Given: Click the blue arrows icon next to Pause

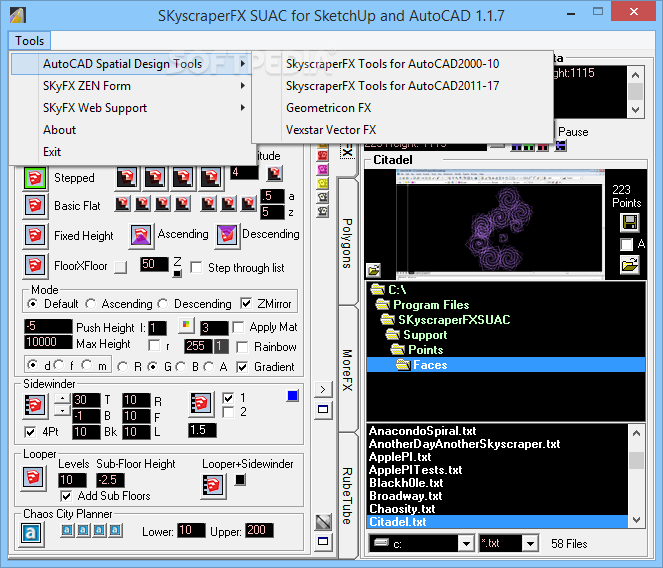Looking at the screenshot, I should [561, 146].
